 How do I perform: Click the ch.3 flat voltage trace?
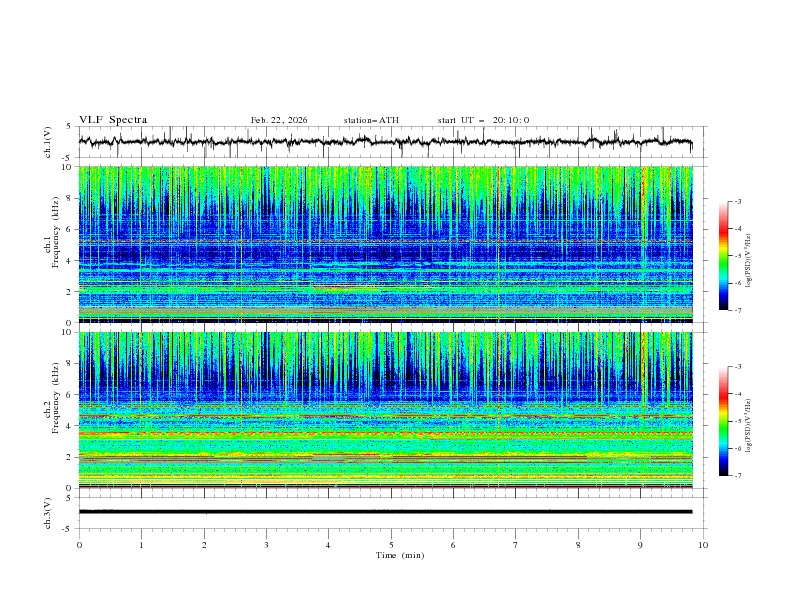coord(385,512)
